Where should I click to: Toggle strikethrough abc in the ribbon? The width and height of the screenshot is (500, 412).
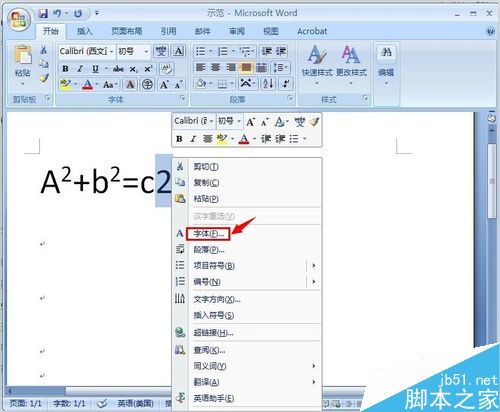pyautogui.click(x=118, y=69)
